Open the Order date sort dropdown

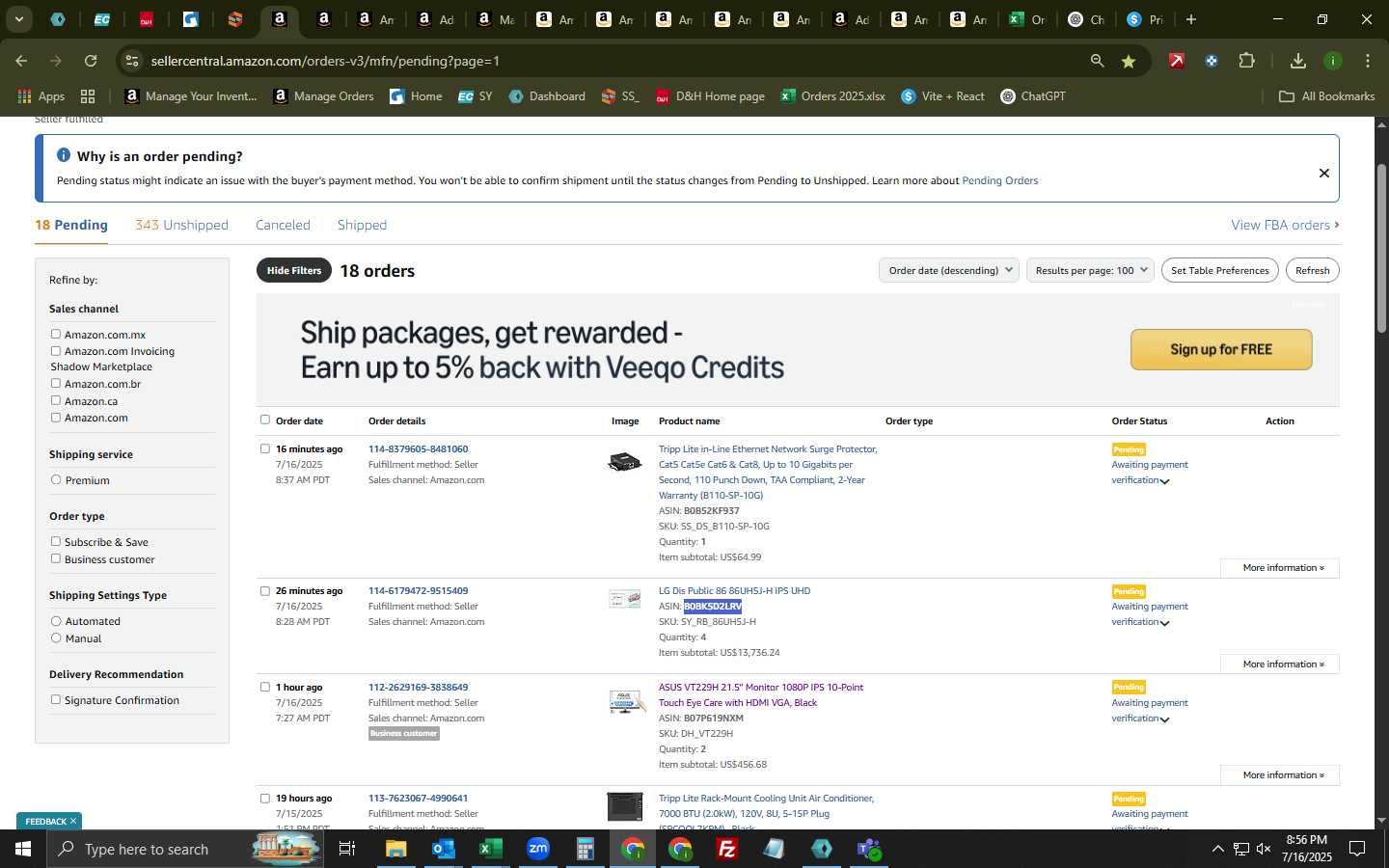pos(949,270)
